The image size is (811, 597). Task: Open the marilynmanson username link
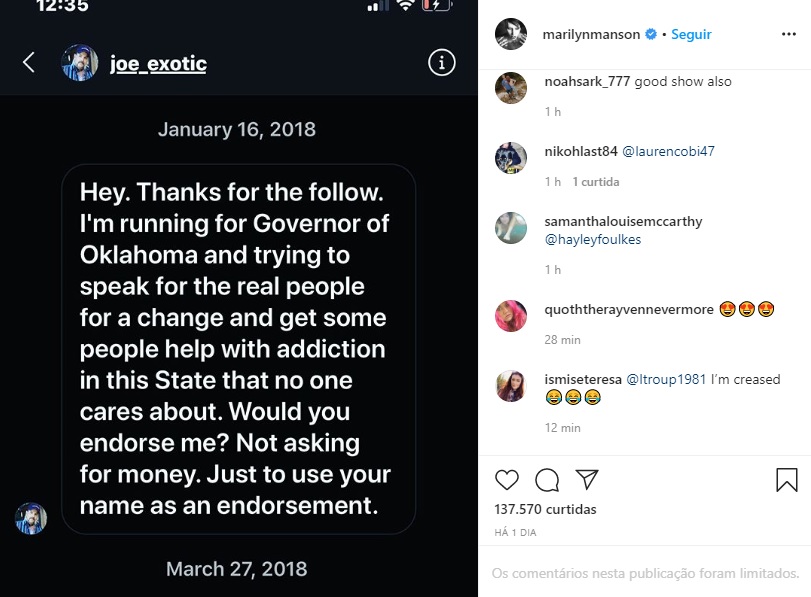(592, 34)
